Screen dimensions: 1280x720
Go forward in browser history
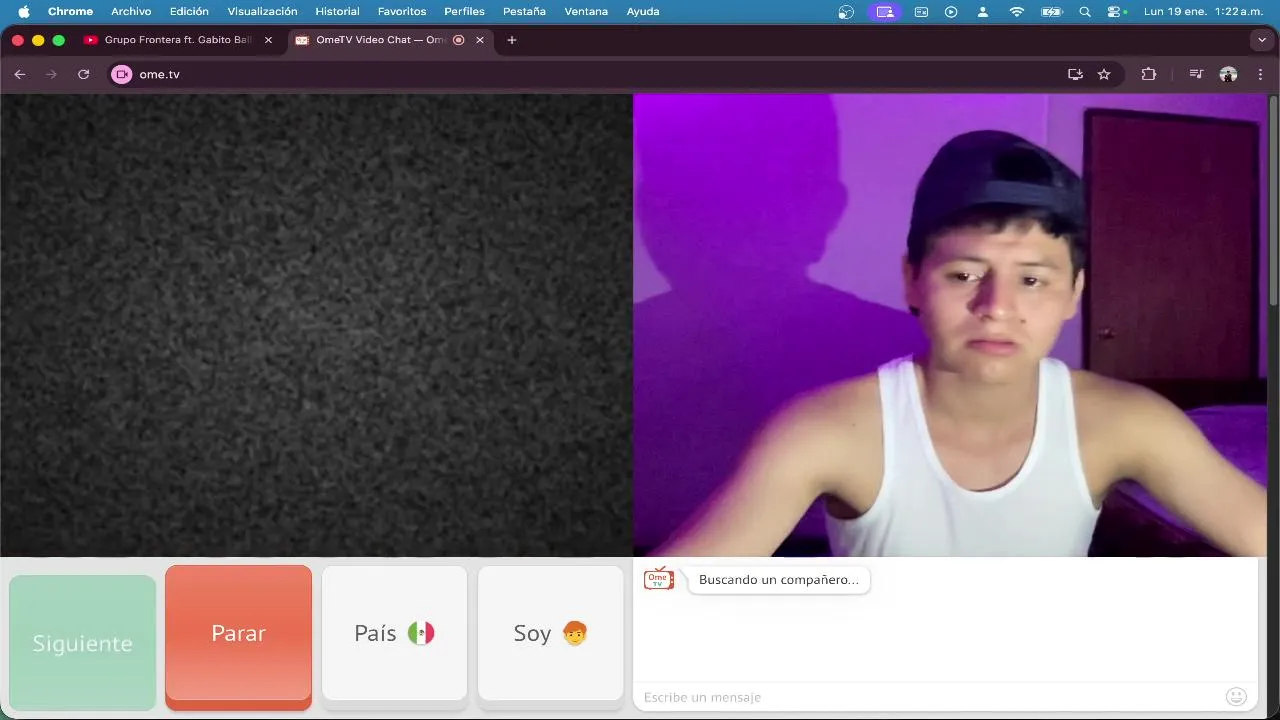[52, 74]
